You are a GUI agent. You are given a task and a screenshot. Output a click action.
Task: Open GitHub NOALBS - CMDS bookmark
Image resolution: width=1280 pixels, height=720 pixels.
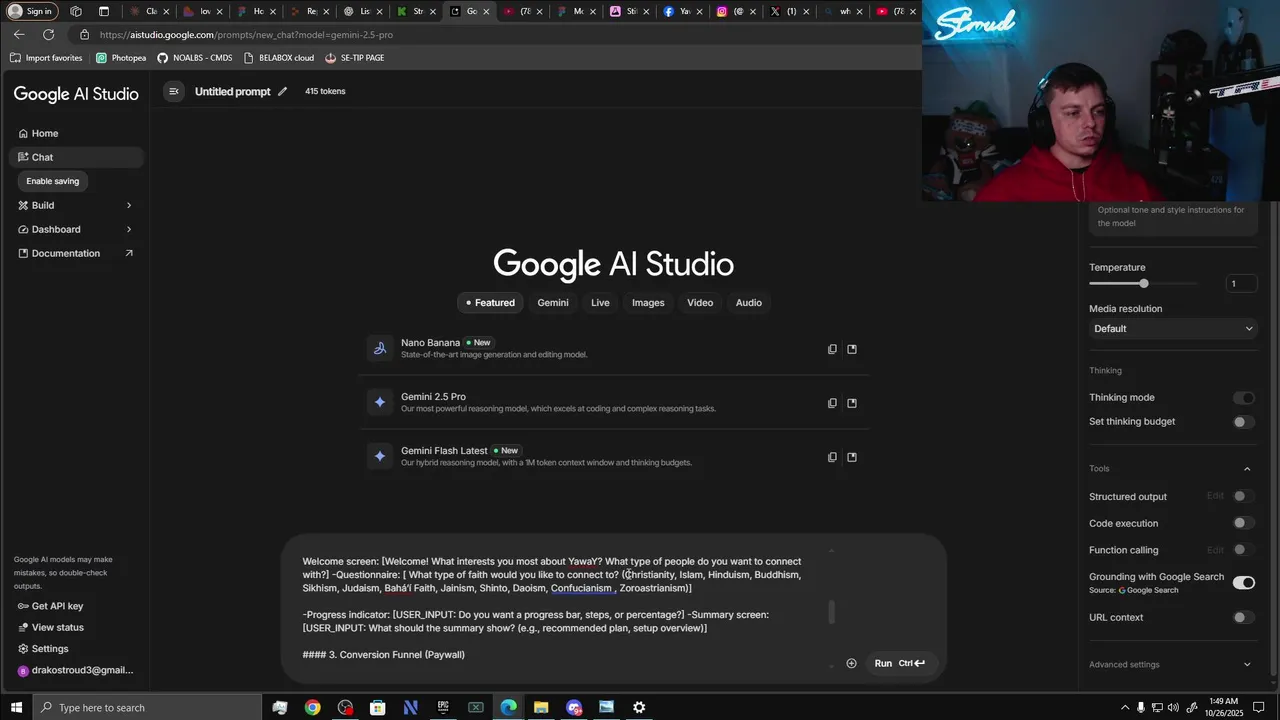coord(195,58)
